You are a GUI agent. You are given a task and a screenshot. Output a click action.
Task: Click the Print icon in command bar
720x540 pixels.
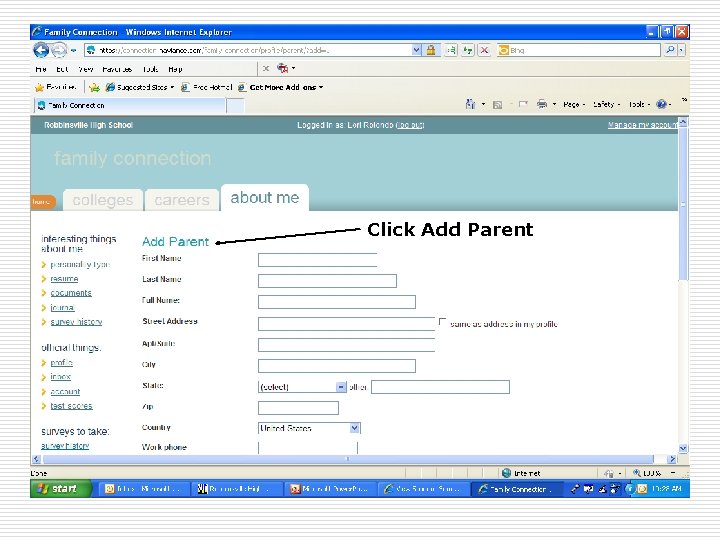542,104
